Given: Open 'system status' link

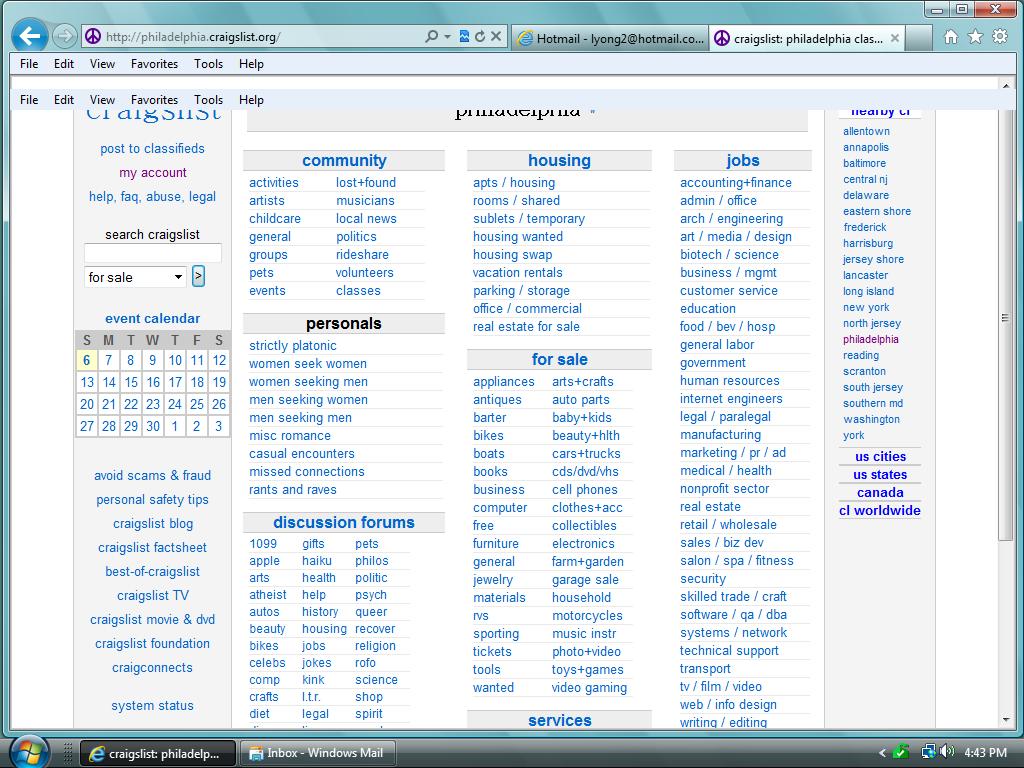Looking at the screenshot, I should click(152, 706).
